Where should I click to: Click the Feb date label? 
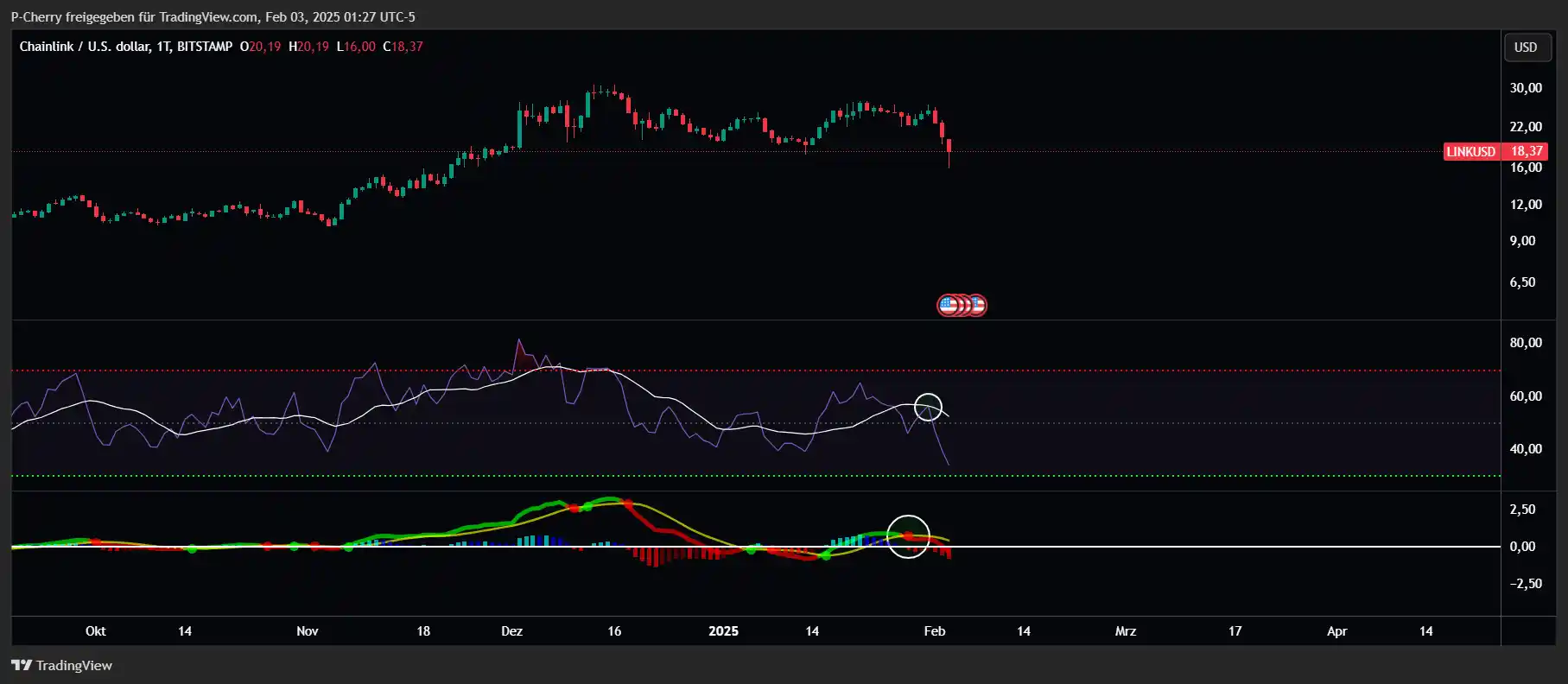(935, 631)
